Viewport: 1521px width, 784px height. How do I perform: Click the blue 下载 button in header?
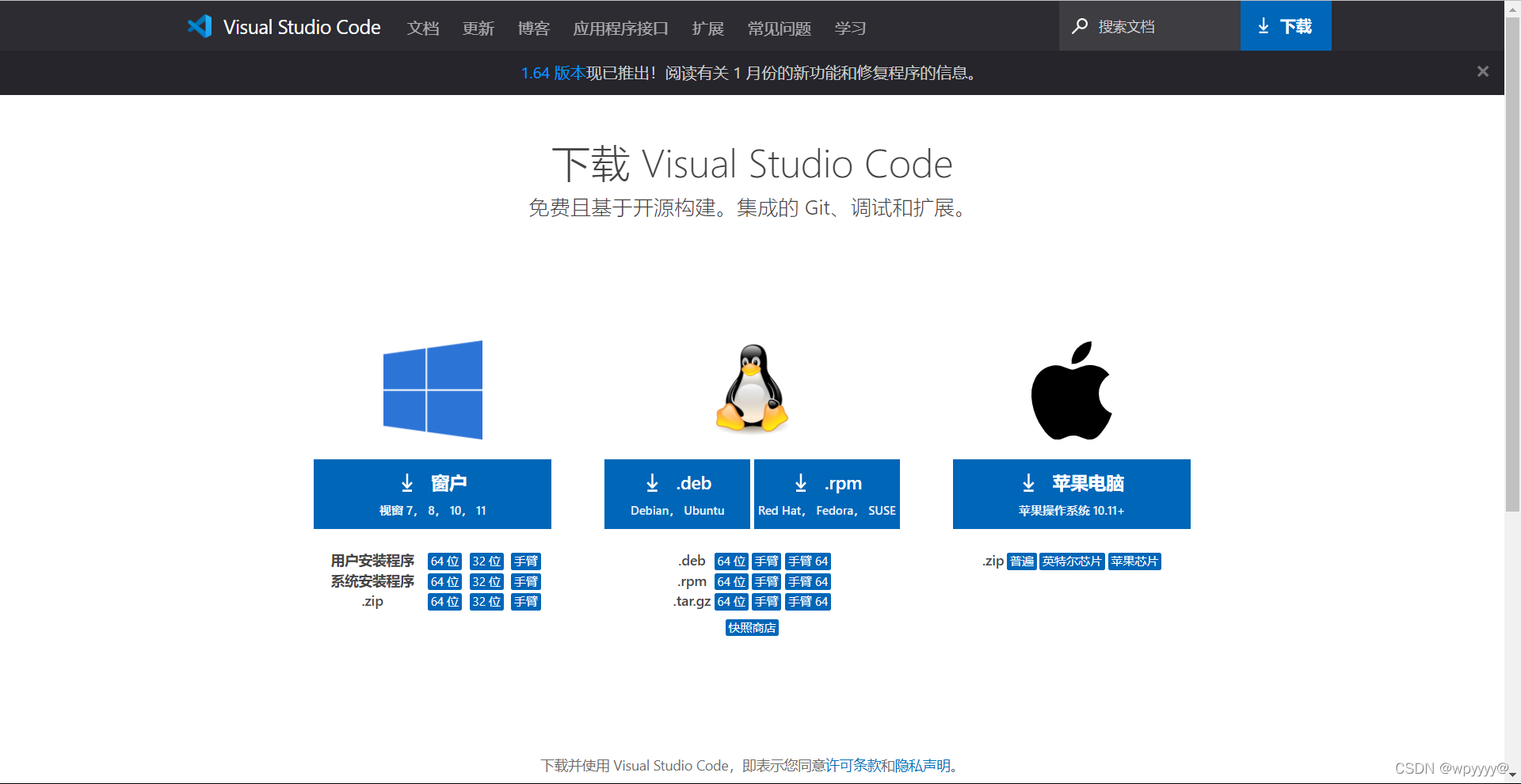point(1286,26)
